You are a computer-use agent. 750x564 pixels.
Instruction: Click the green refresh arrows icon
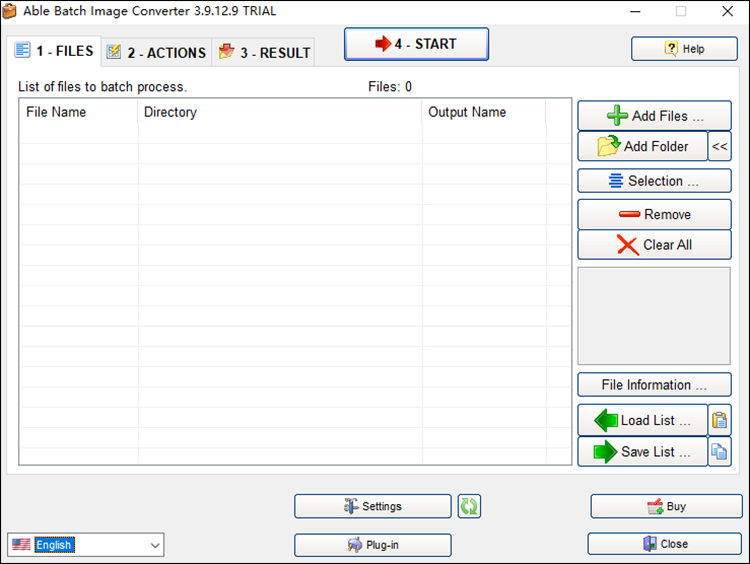click(x=469, y=506)
